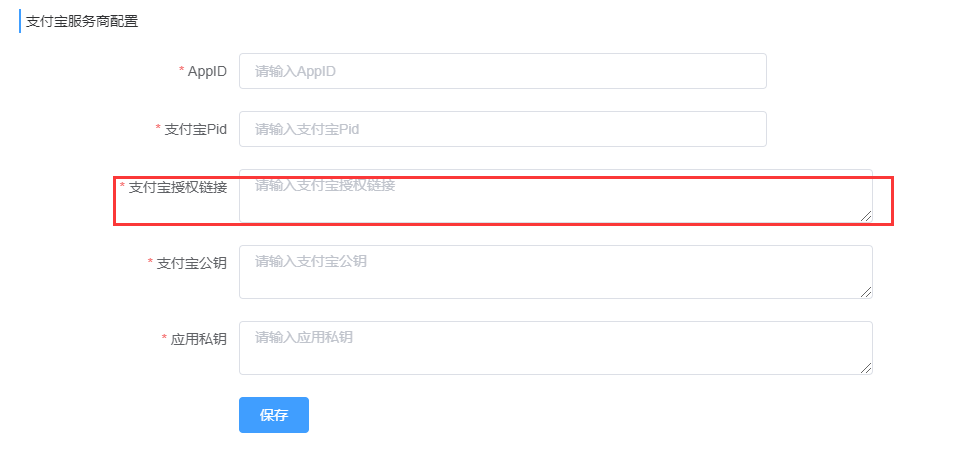Viewport: 967px width, 473px height.
Task: Click the red asterisk beside AppID
Action: click(182, 71)
